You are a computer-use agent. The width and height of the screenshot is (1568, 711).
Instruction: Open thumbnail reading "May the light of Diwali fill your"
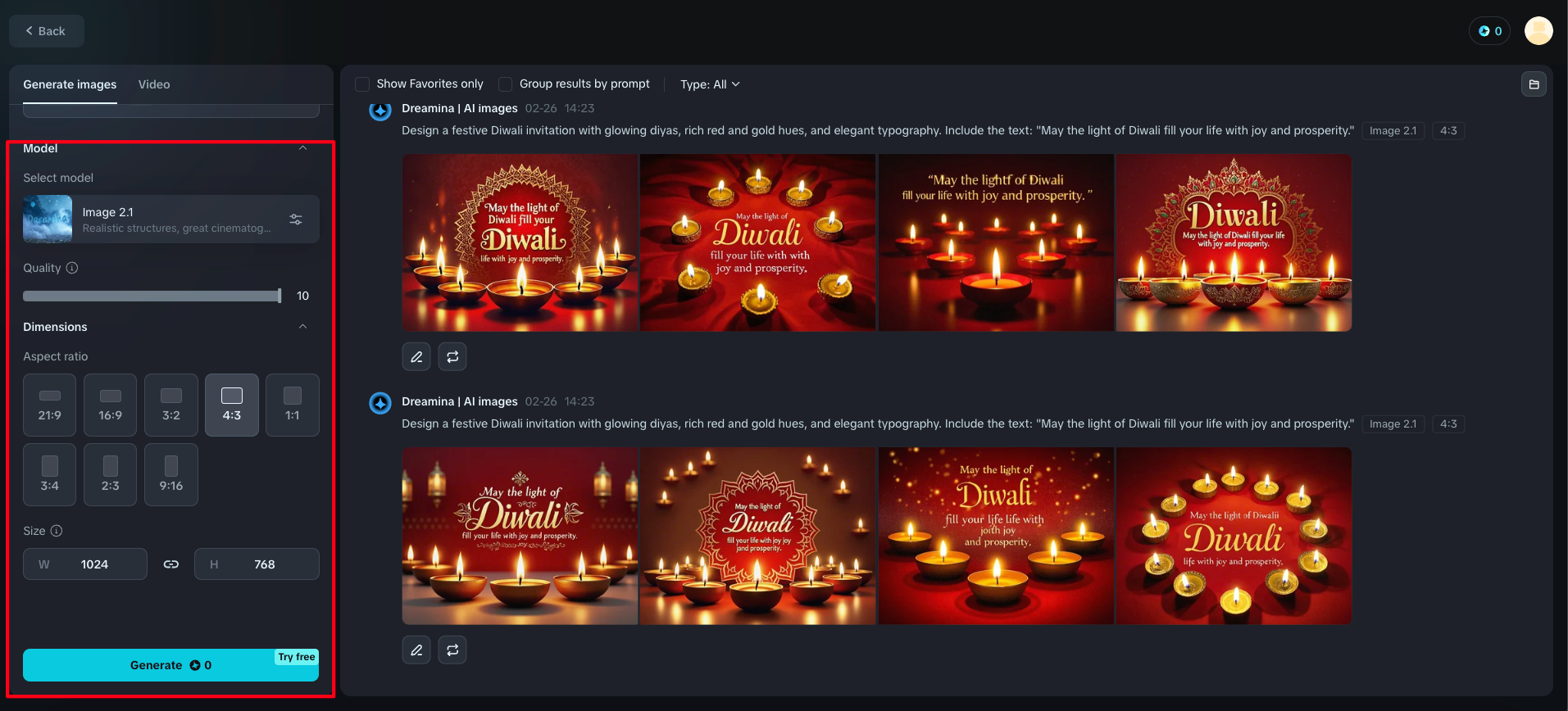(520, 242)
